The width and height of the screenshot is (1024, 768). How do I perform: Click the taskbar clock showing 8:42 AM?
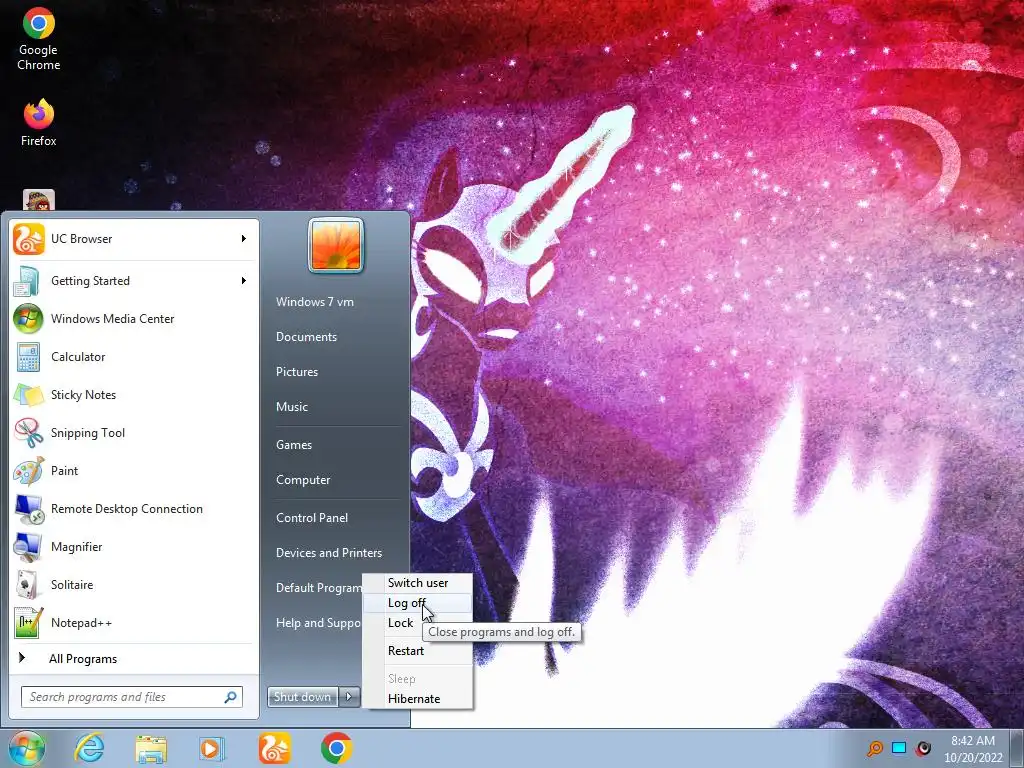pos(973,748)
